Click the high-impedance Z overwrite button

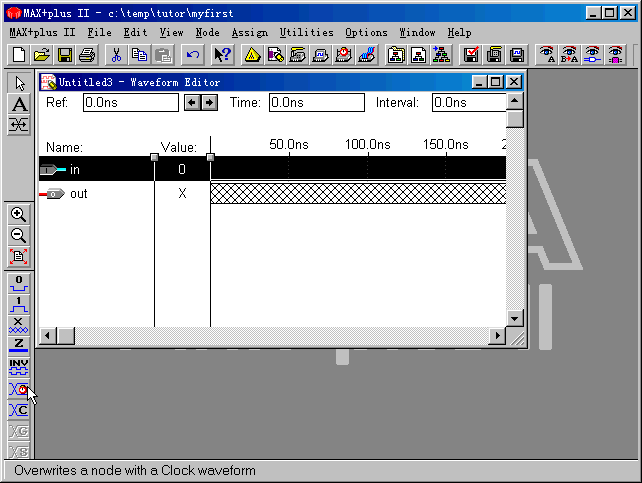[18, 343]
